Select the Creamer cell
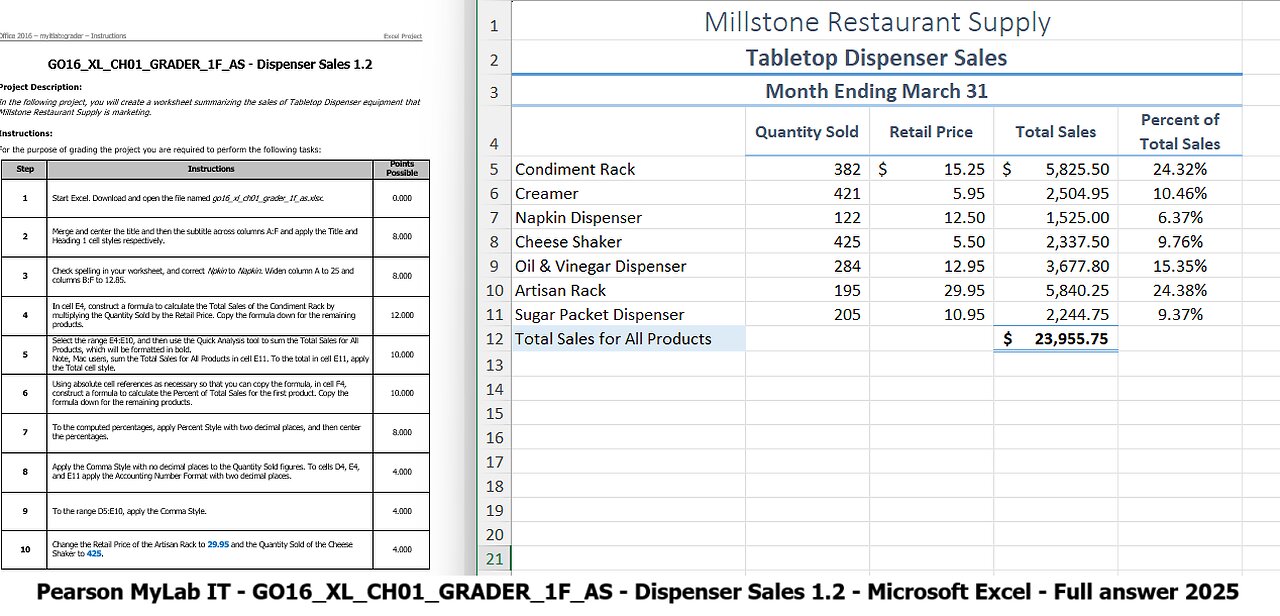 click(628, 193)
